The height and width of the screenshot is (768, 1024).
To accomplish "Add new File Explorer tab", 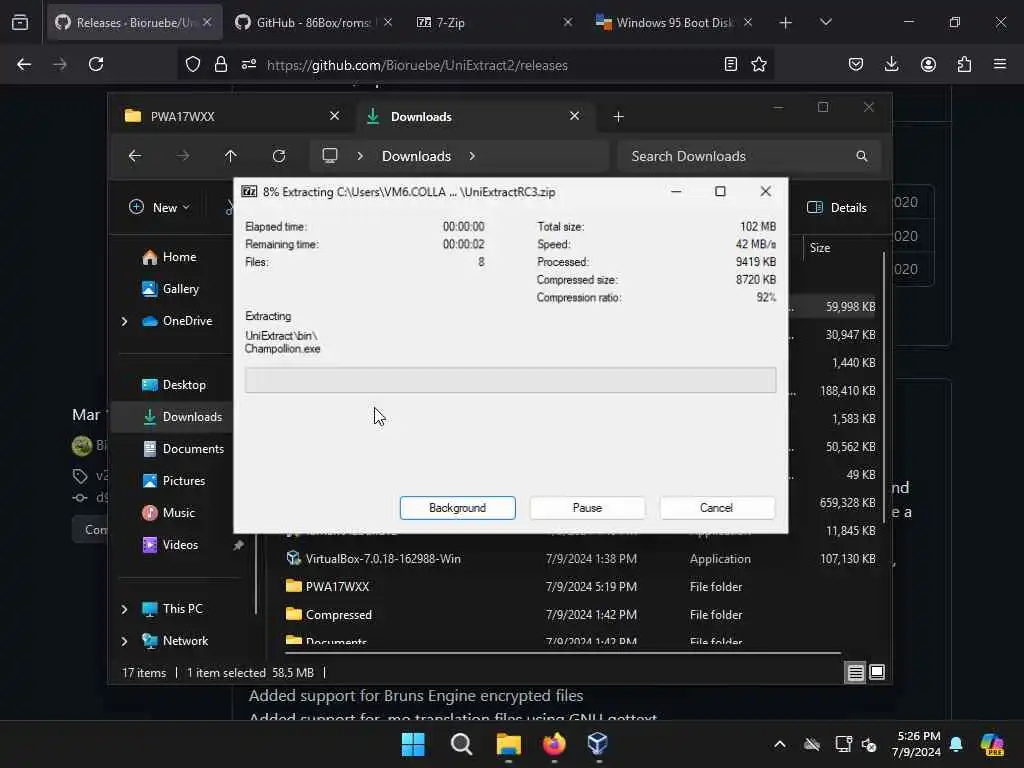I will (618, 116).
